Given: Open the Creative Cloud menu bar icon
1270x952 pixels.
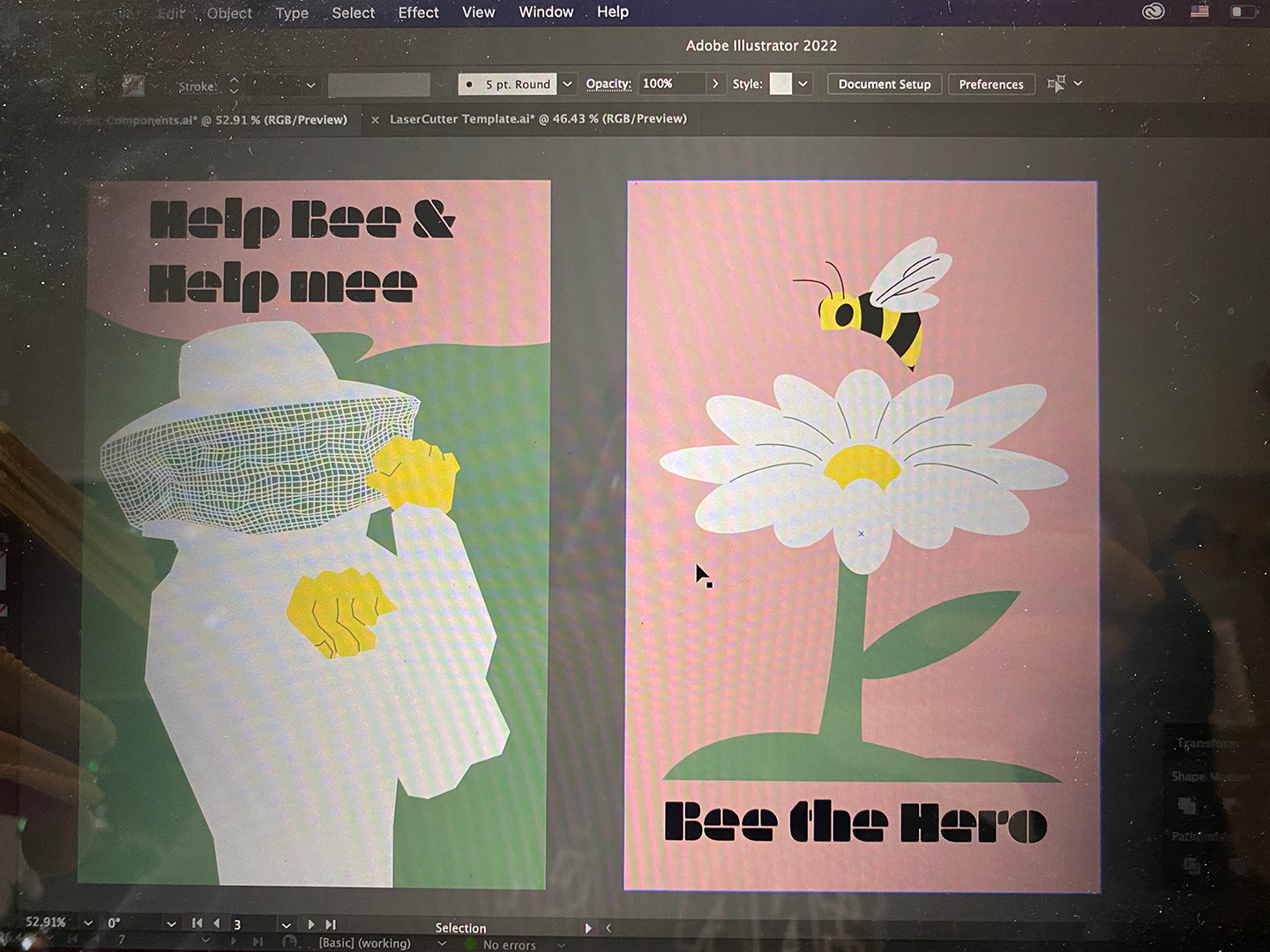Looking at the screenshot, I should point(1153,11).
